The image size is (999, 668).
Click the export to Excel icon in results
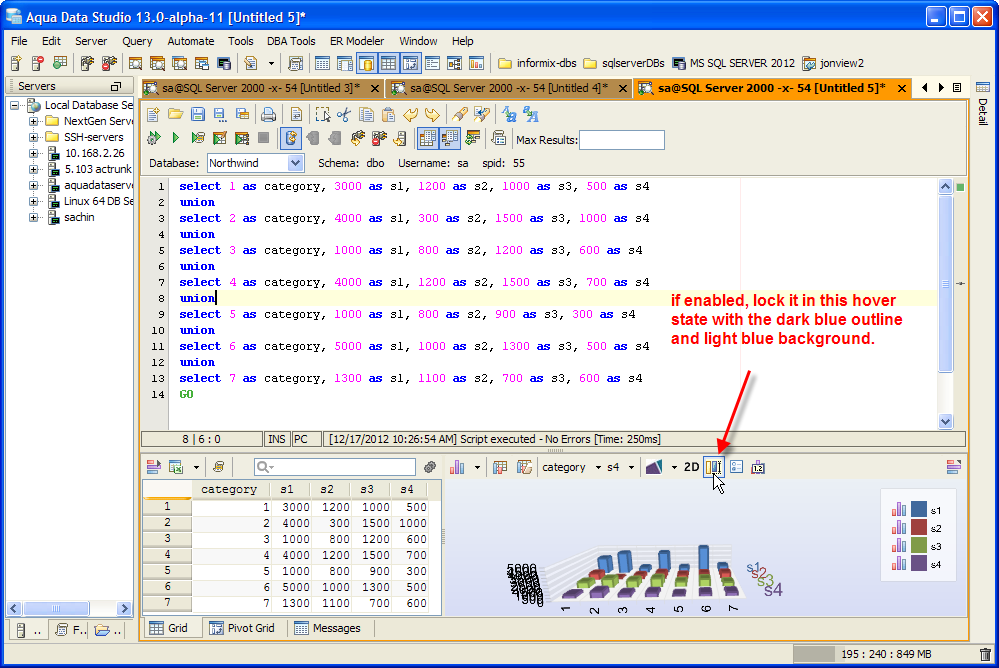[176, 467]
